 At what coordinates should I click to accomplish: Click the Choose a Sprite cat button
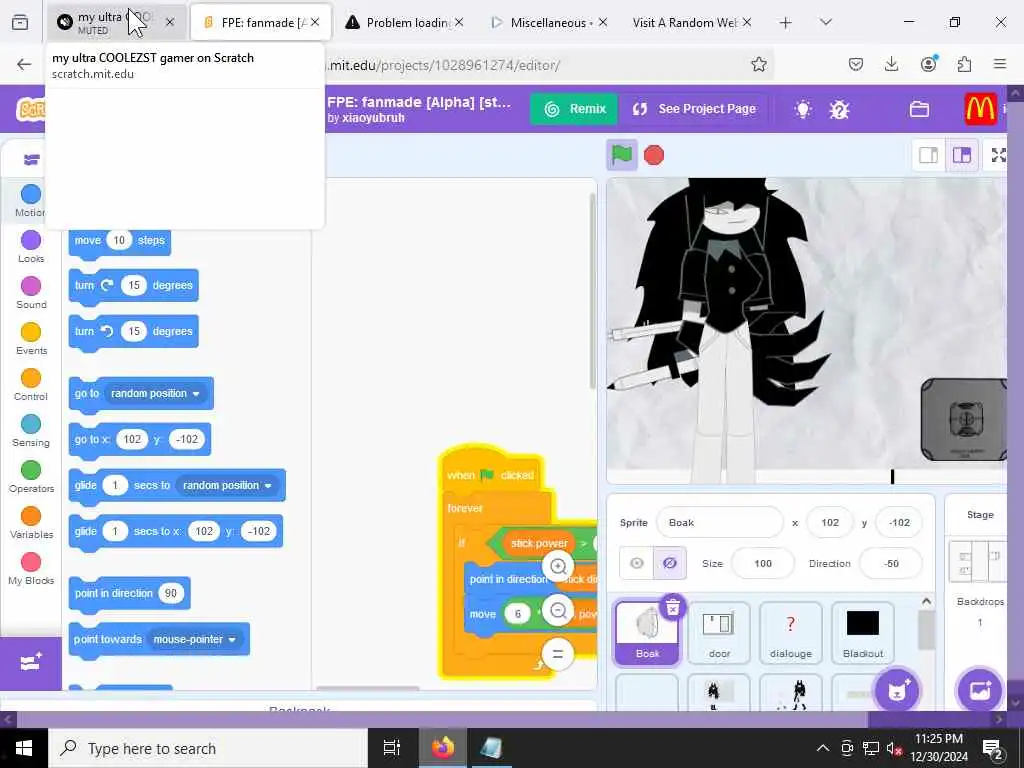tap(897, 690)
